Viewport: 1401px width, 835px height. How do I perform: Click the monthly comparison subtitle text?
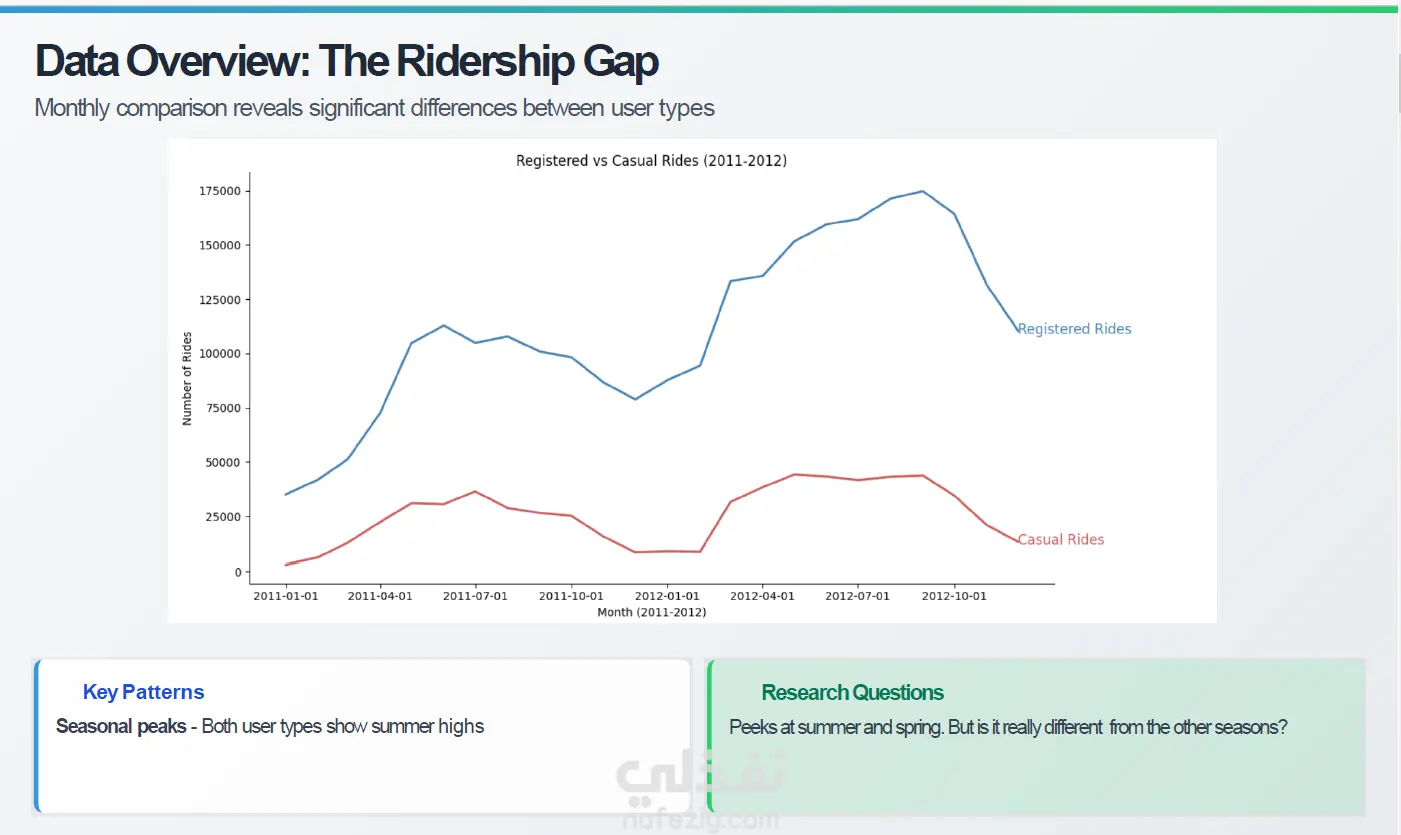coord(374,108)
